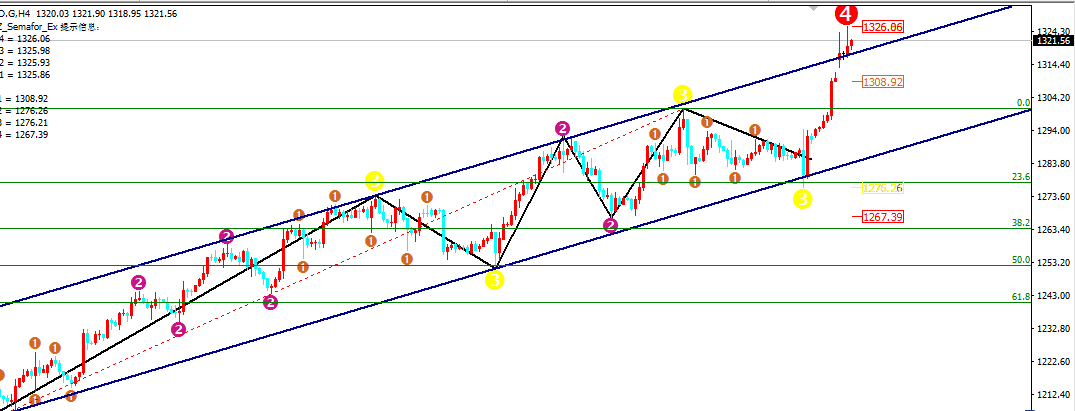Select the yellow 3 marker on the 50.0 line

[495, 279]
